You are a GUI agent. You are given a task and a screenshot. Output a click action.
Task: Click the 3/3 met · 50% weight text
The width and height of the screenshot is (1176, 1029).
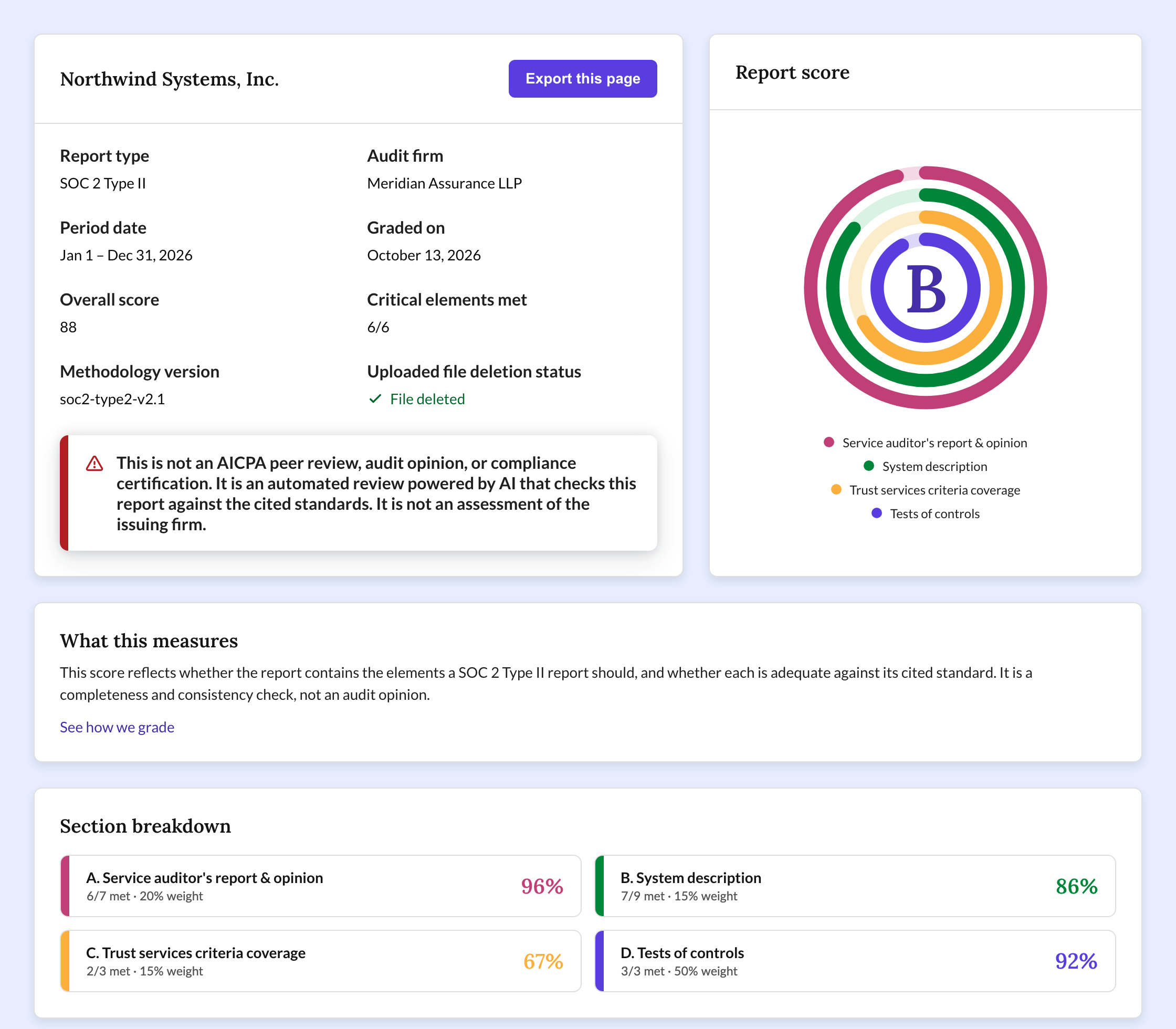tap(679, 971)
